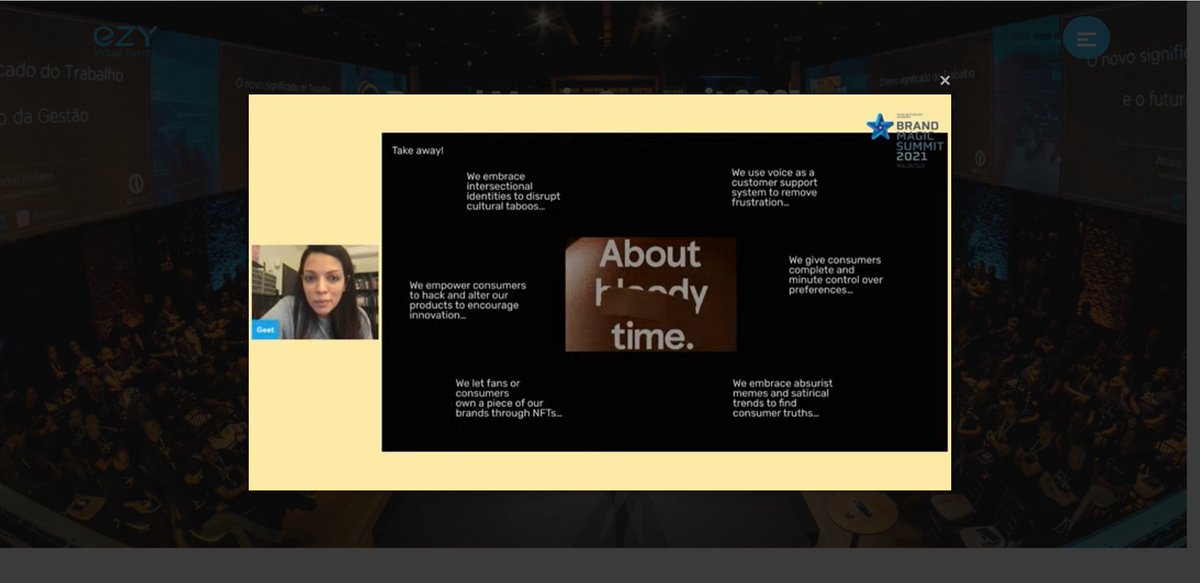1200x583 pixels.
Task: Select the speaker webcam thumbnail
Action: tap(315, 292)
